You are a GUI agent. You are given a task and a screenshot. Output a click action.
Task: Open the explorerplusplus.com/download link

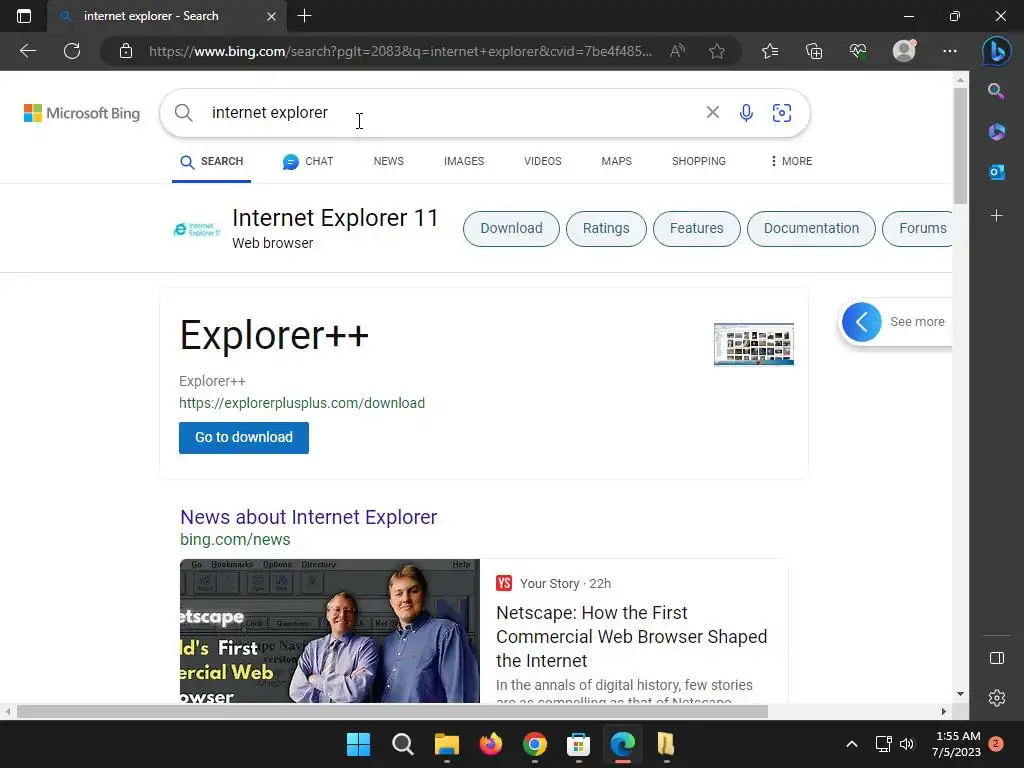click(x=302, y=403)
